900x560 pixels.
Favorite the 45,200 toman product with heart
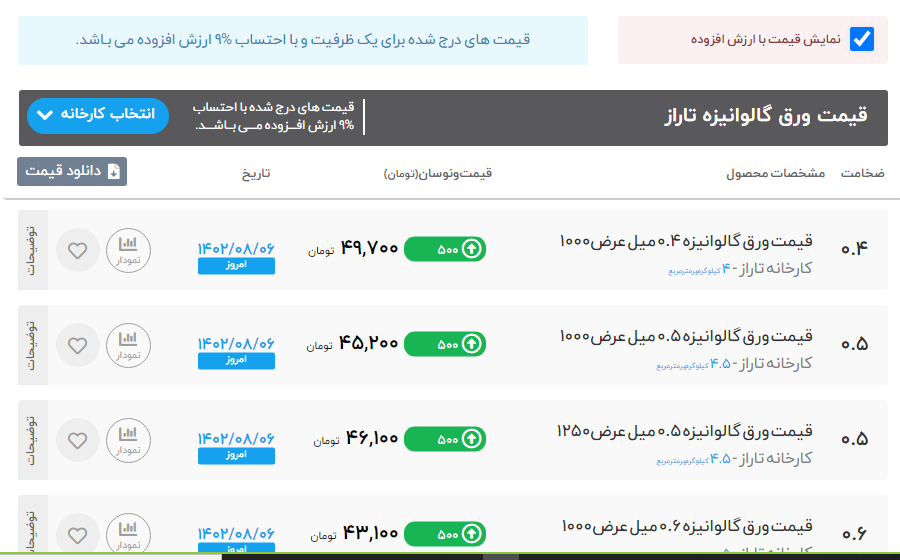[77, 345]
